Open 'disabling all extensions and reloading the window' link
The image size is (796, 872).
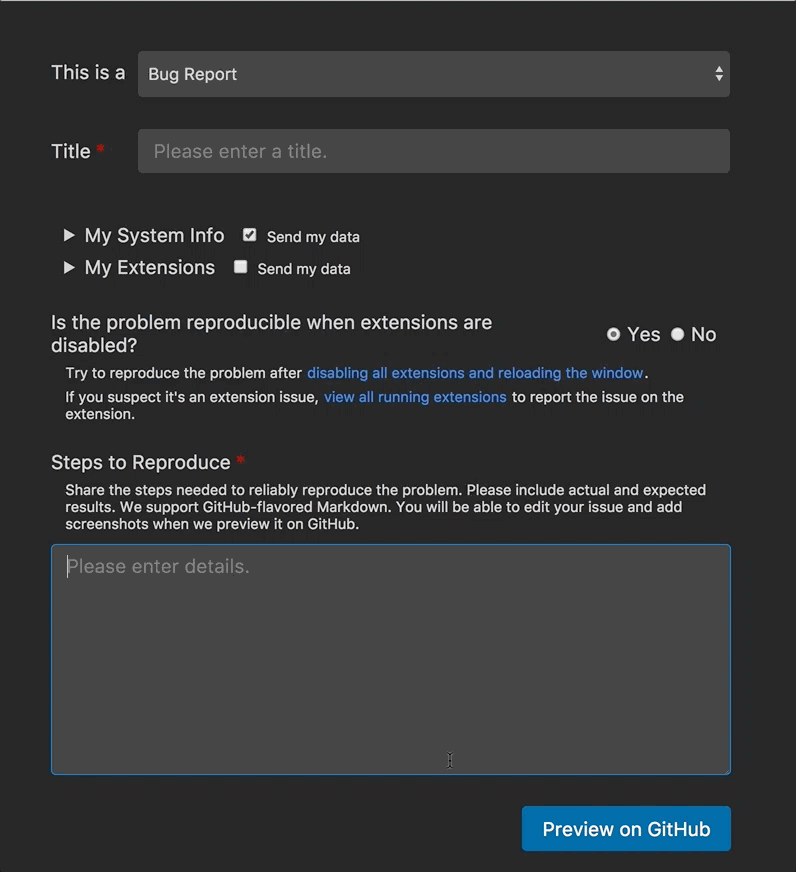pyautogui.click(x=475, y=373)
